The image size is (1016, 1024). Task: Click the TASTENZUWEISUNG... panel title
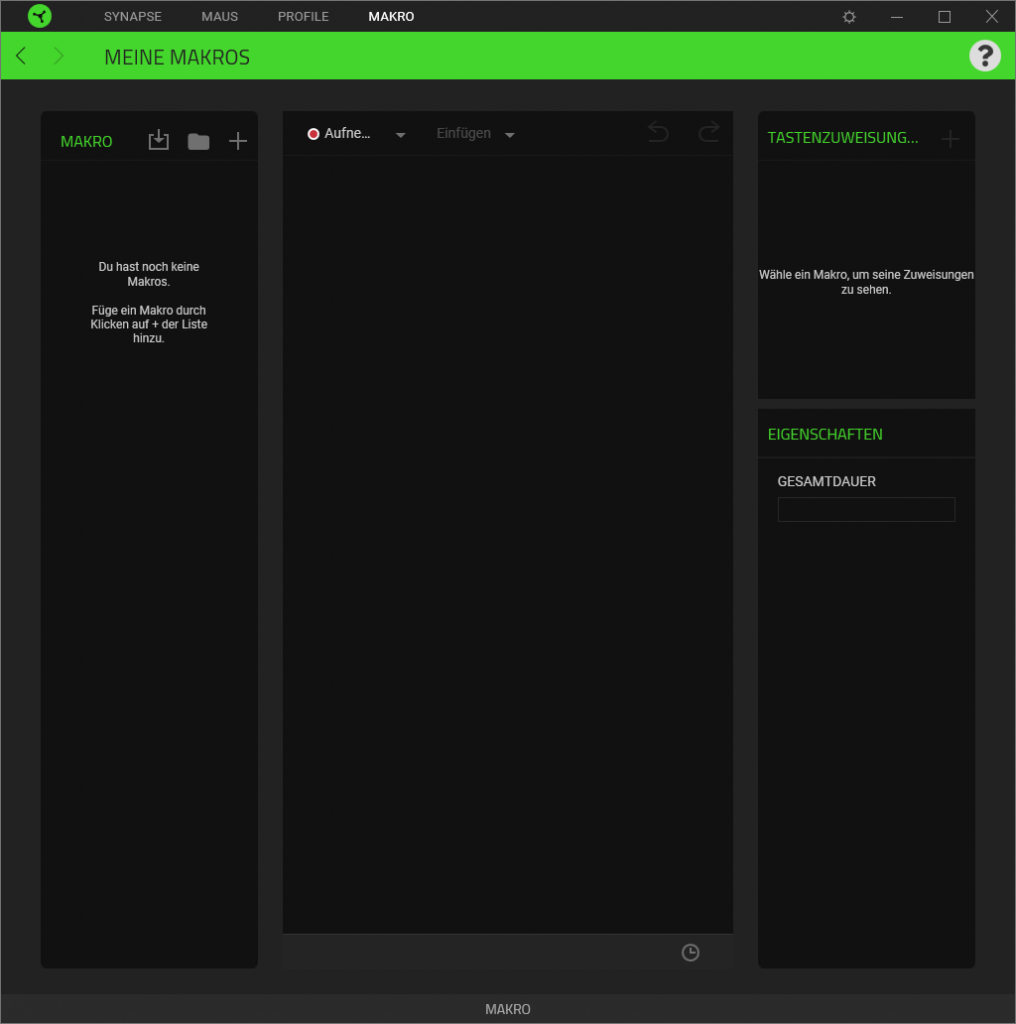click(843, 138)
